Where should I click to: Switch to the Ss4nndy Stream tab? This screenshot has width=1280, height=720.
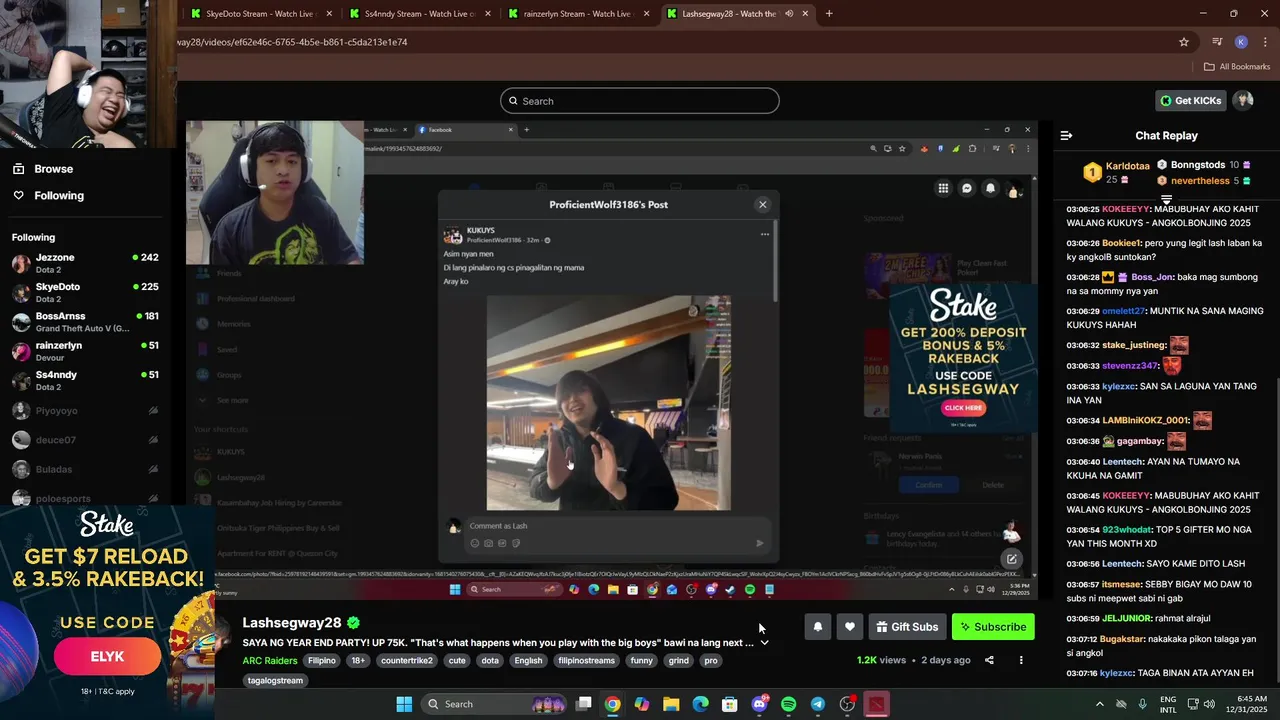(421, 14)
